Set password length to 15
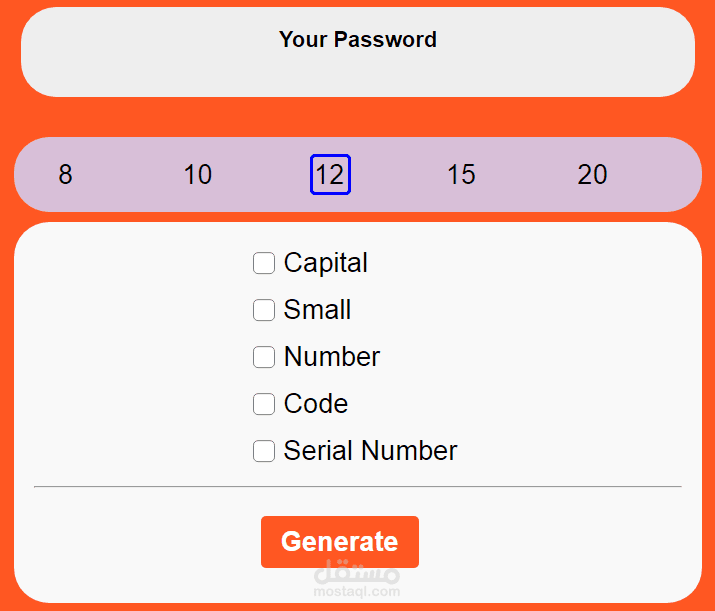Image resolution: width=715 pixels, height=611 pixels. point(461,175)
